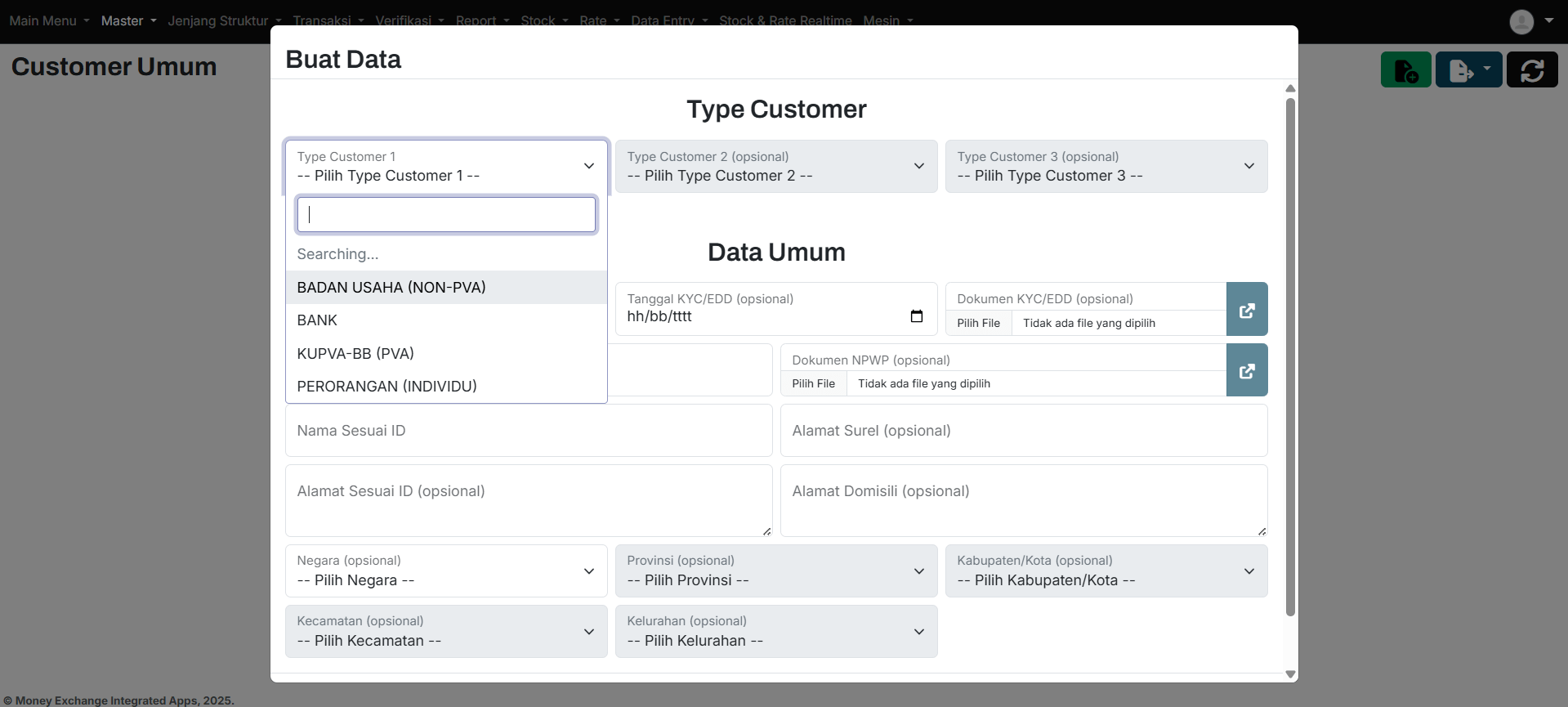Viewport: 1568px width, 707px height.
Task: Click the scroll down arrow in modal
Action: 1290,674
